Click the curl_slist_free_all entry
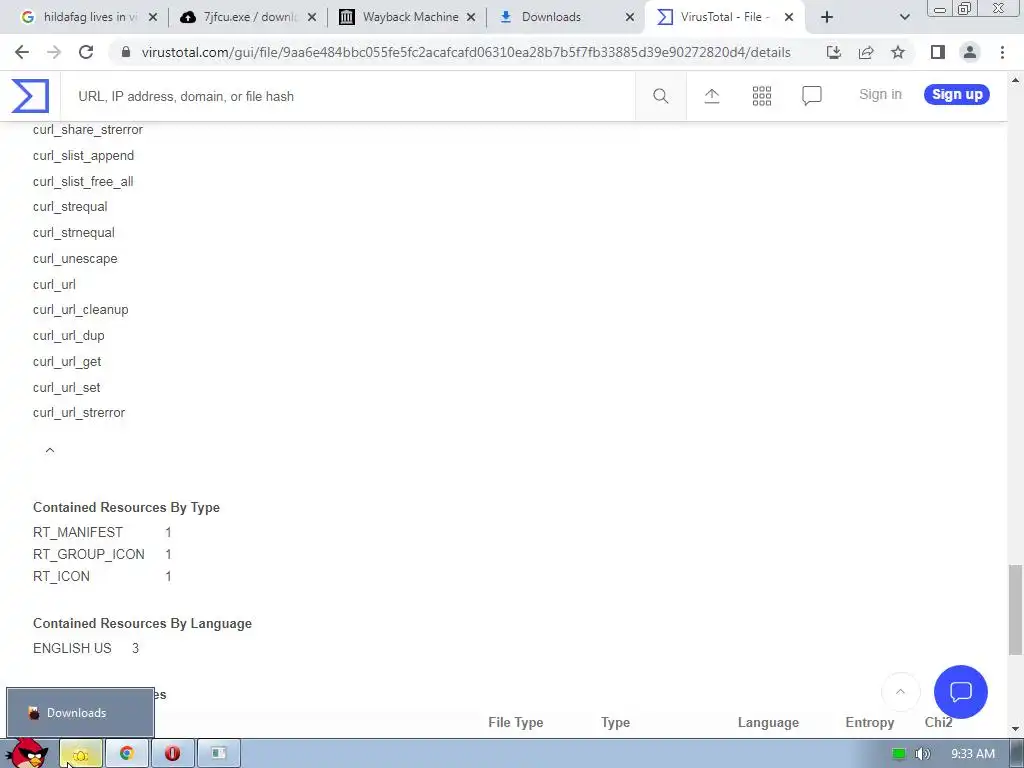 tap(83, 182)
